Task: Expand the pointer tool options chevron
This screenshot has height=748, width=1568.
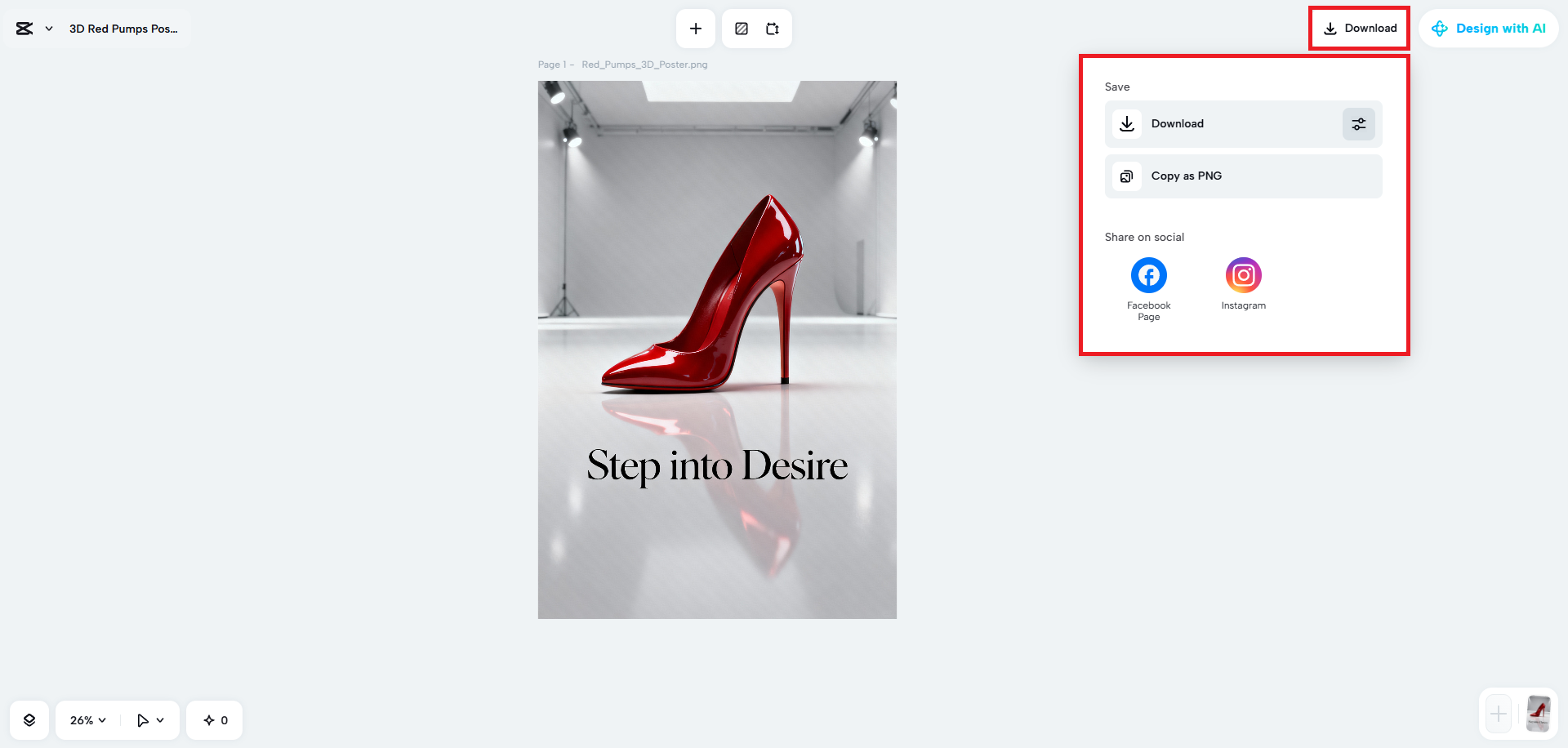Action: [x=160, y=720]
